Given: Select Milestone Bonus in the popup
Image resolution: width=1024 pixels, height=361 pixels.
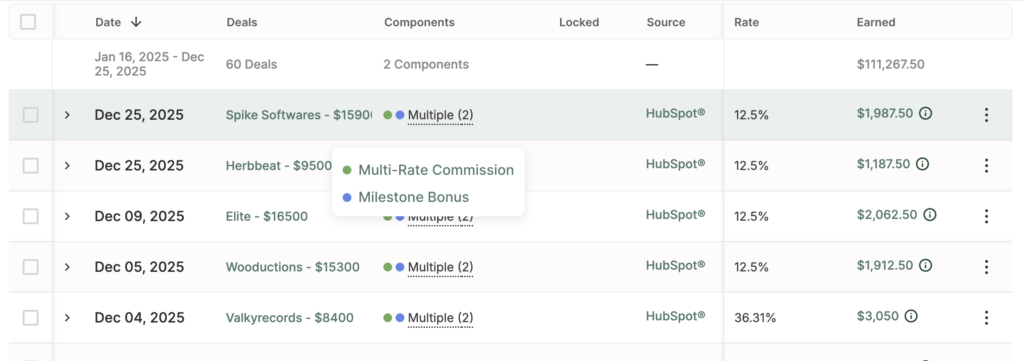Looking at the screenshot, I should click(x=413, y=197).
